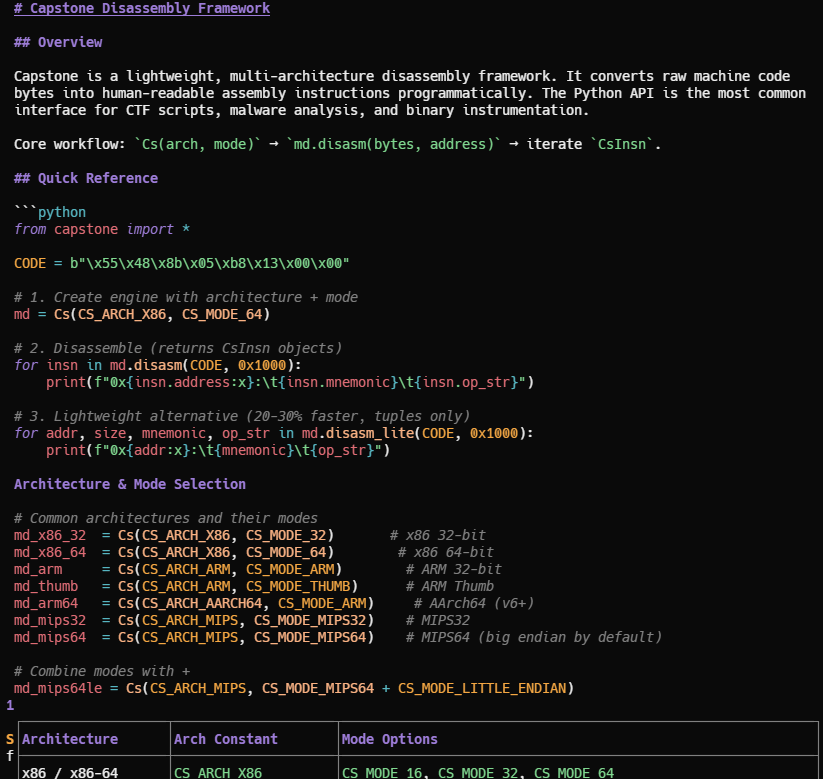Click the '## Quick Reference' heading
The image size is (823, 779).
pos(86,178)
